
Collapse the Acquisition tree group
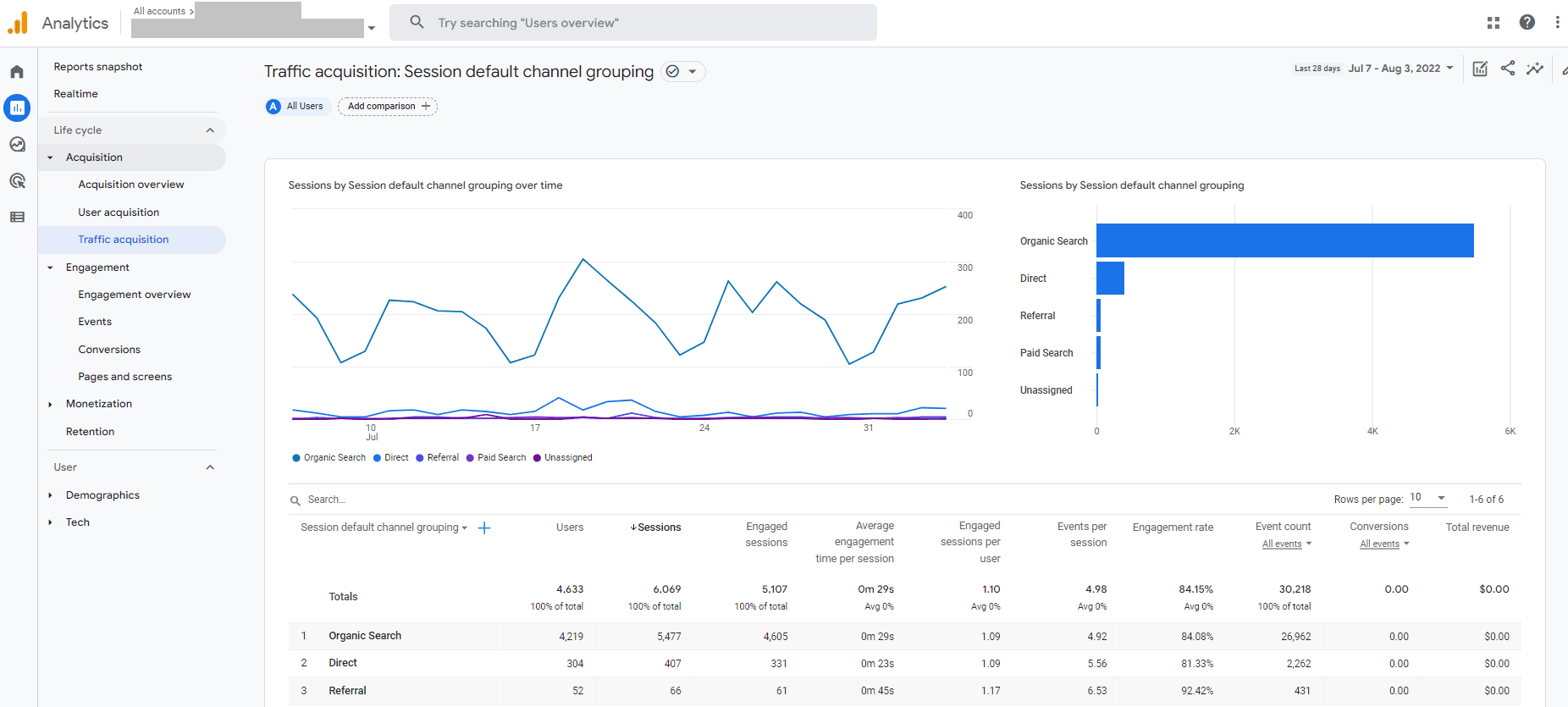(x=50, y=157)
